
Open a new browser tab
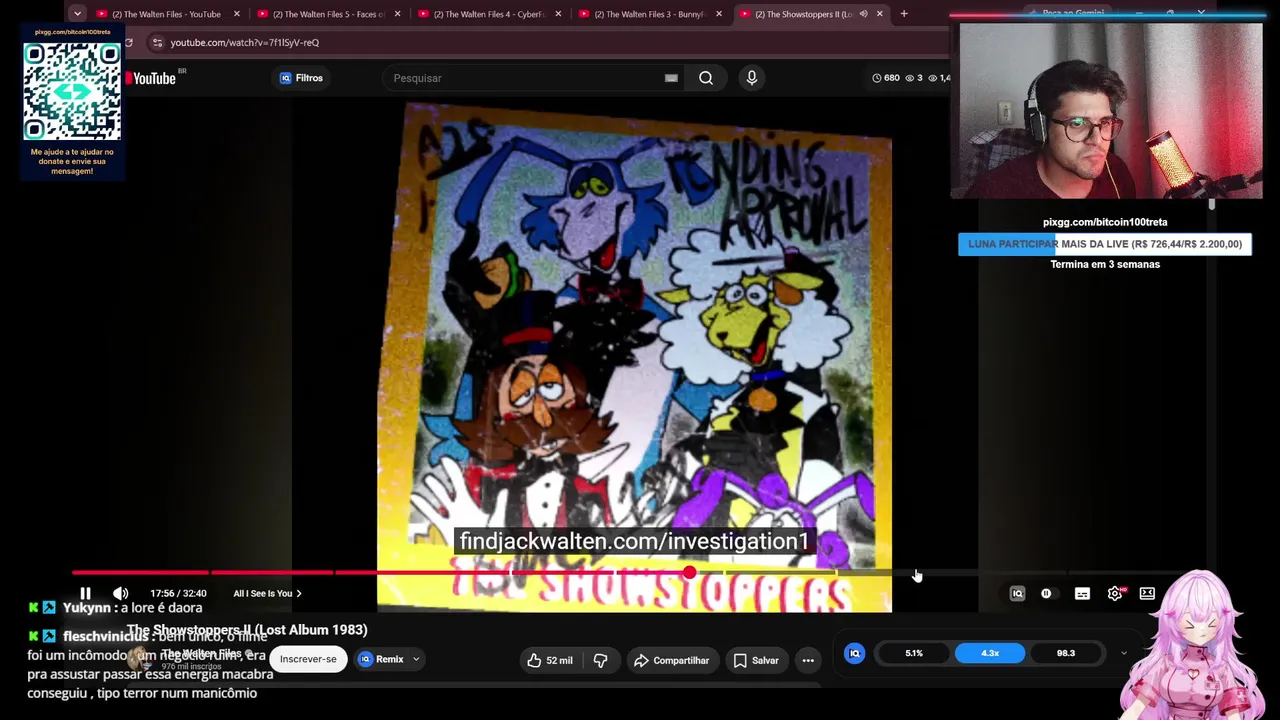(904, 14)
